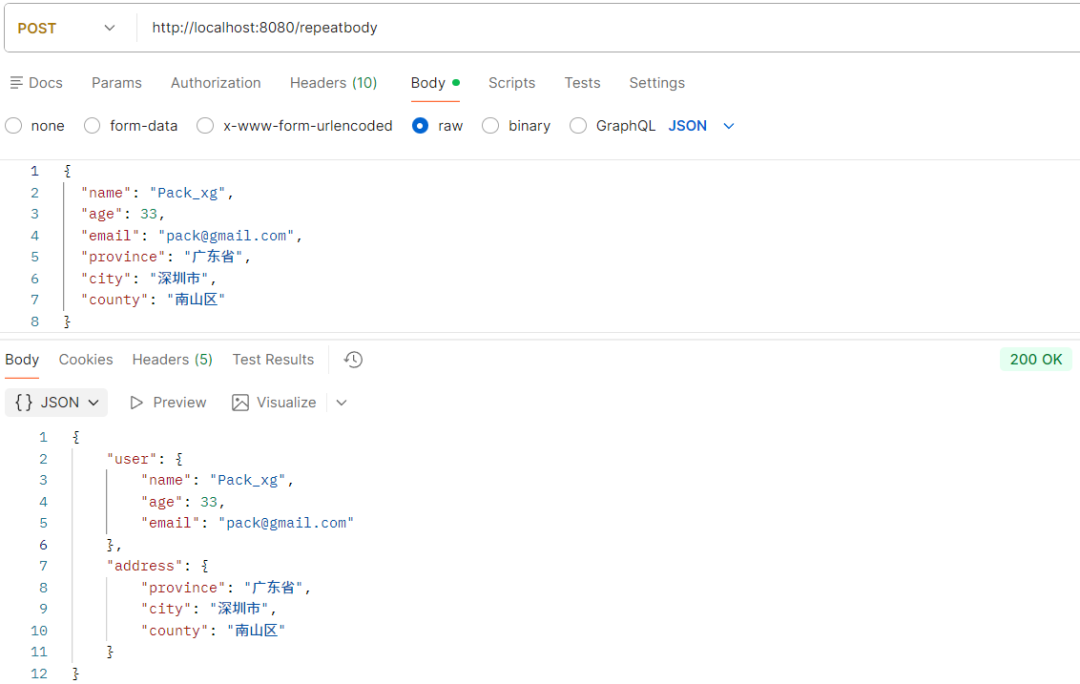1080x684 pixels.
Task: Open the response JSON format dropdown
Action: 56,402
